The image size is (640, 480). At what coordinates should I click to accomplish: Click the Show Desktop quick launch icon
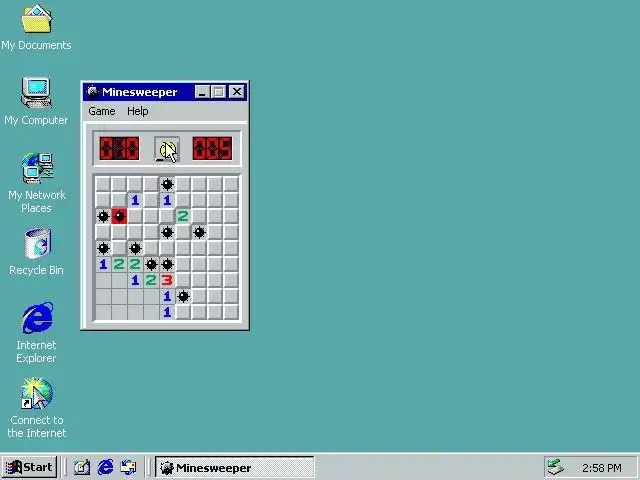point(82,467)
